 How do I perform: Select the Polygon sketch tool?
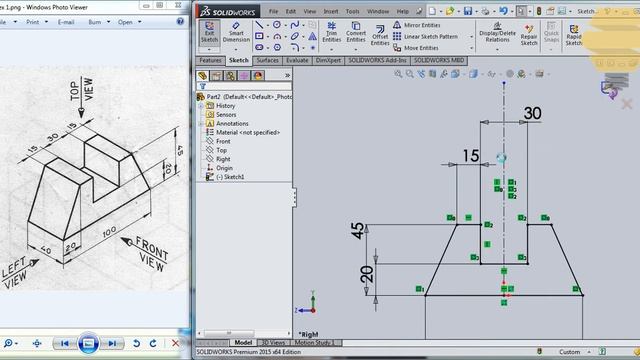click(x=277, y=47)
